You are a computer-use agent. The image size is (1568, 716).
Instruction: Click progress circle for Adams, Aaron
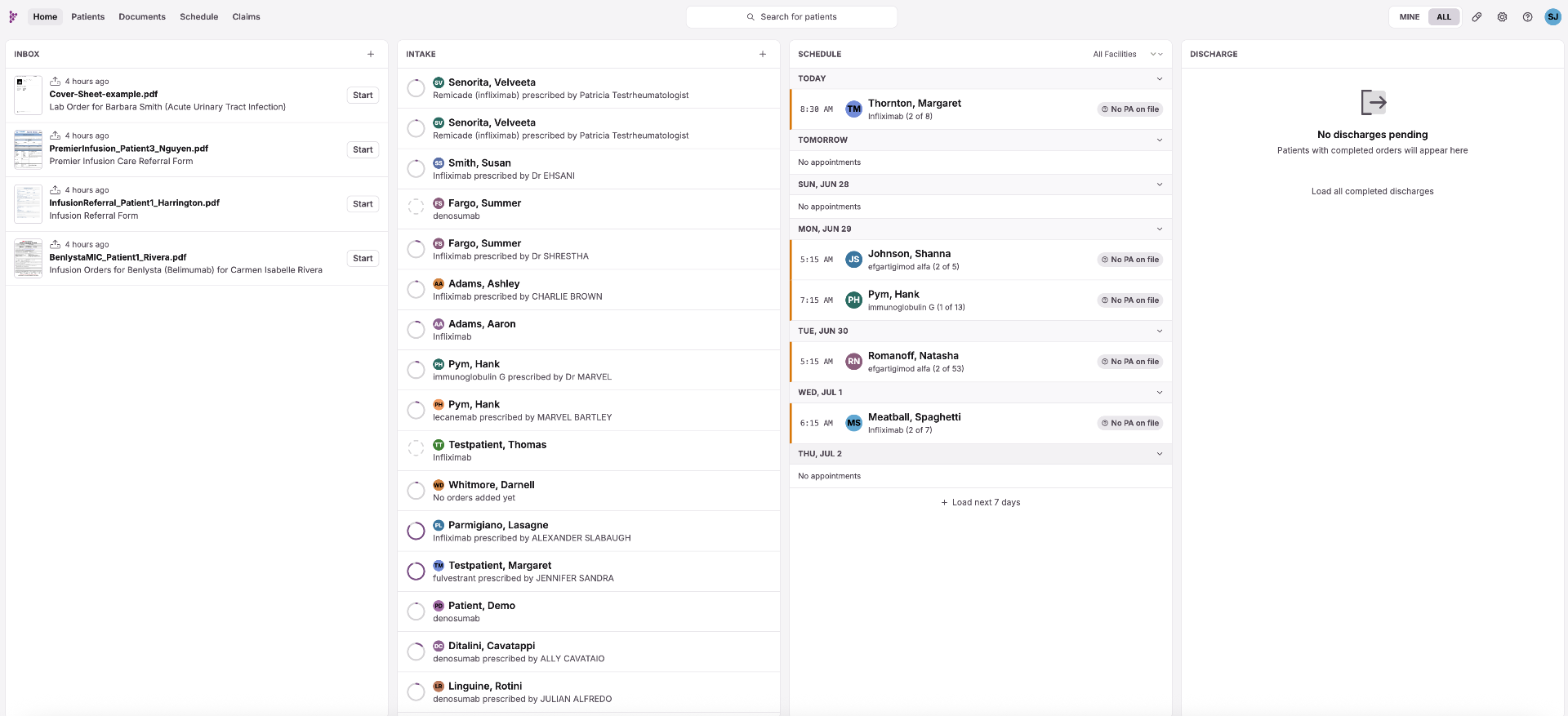pyautogui.click(x=416, y=330)
